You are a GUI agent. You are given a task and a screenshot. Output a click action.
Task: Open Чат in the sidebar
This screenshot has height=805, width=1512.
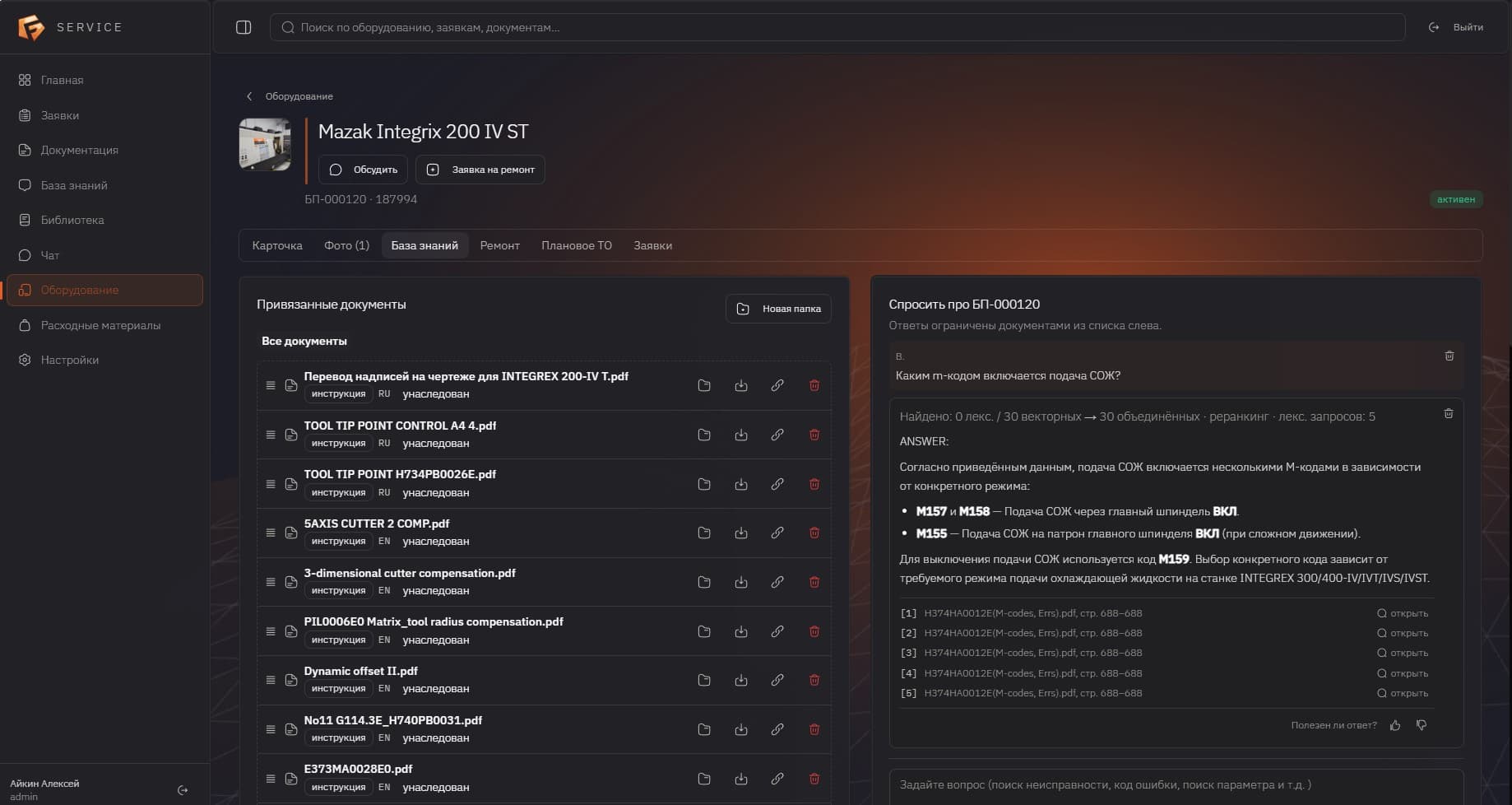click(104, 255)
